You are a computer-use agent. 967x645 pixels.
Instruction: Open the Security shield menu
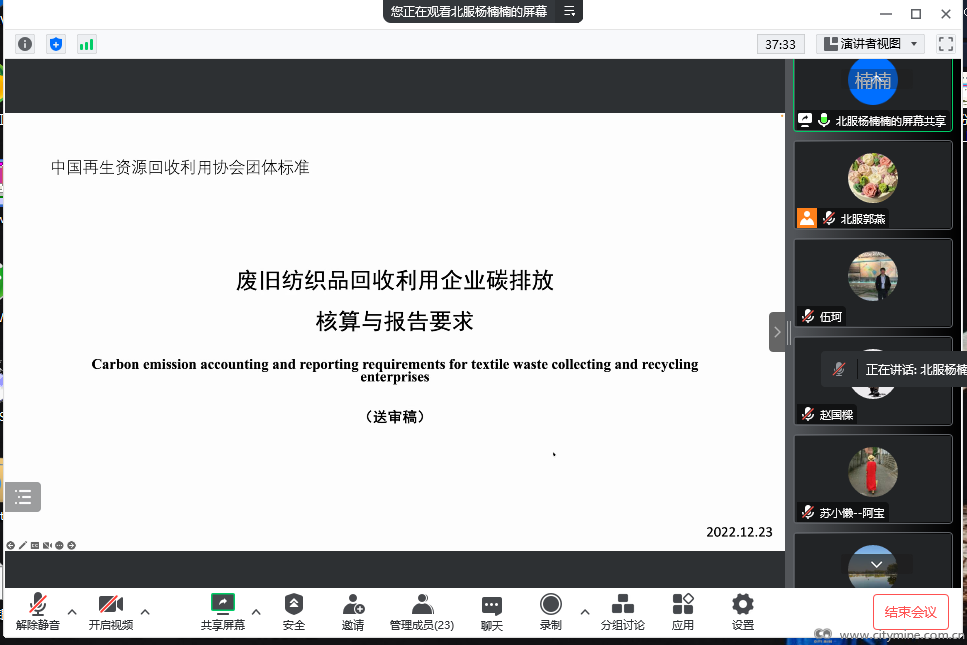[x=293, y=612]
